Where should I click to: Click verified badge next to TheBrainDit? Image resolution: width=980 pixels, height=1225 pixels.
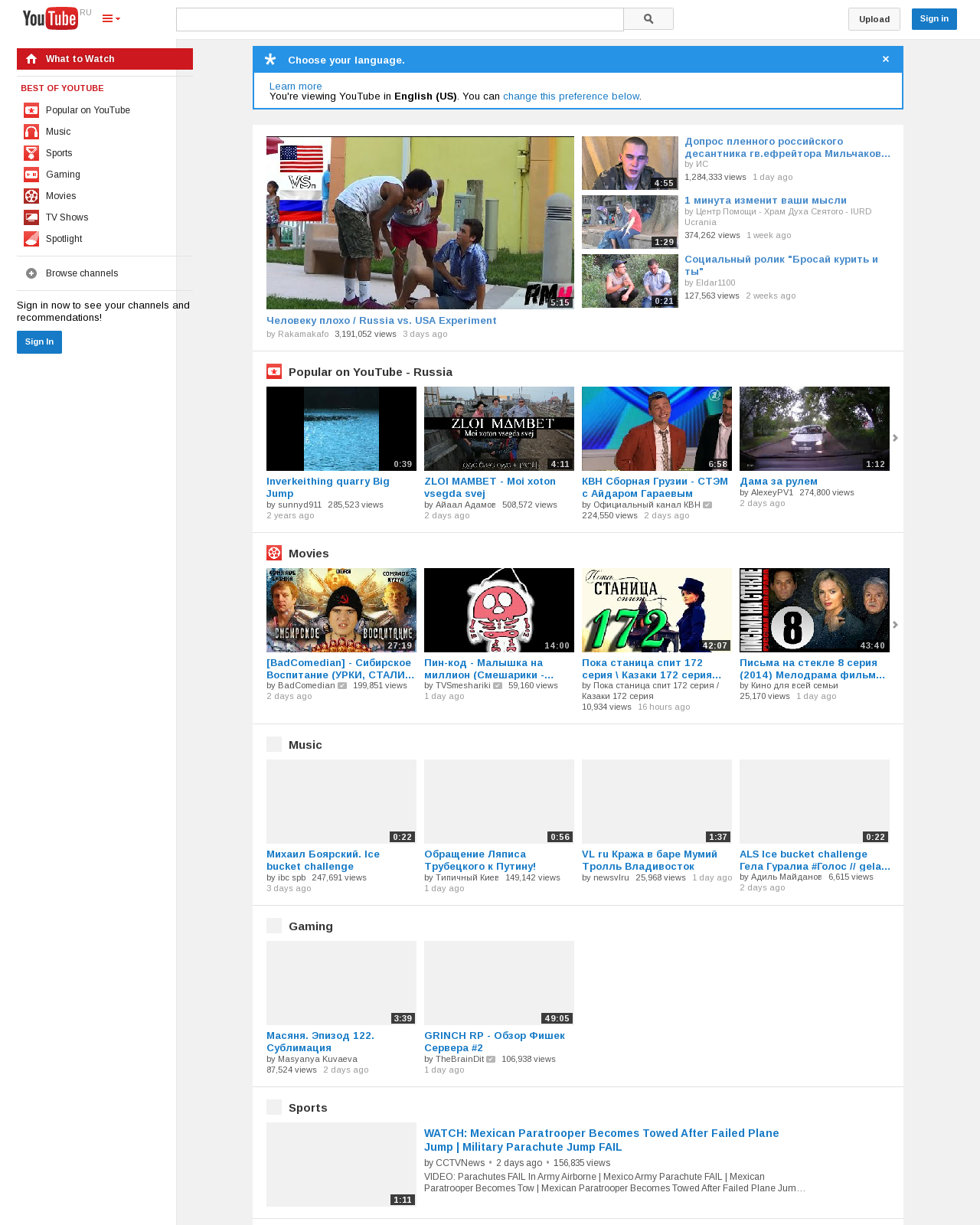[x=491, y=1060]
